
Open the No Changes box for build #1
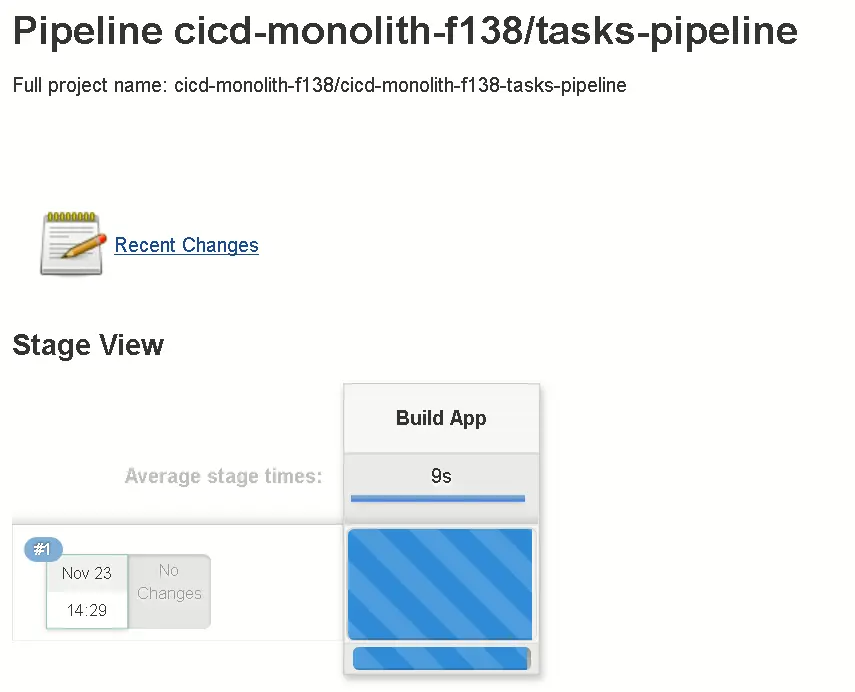(x=169, y=582)
